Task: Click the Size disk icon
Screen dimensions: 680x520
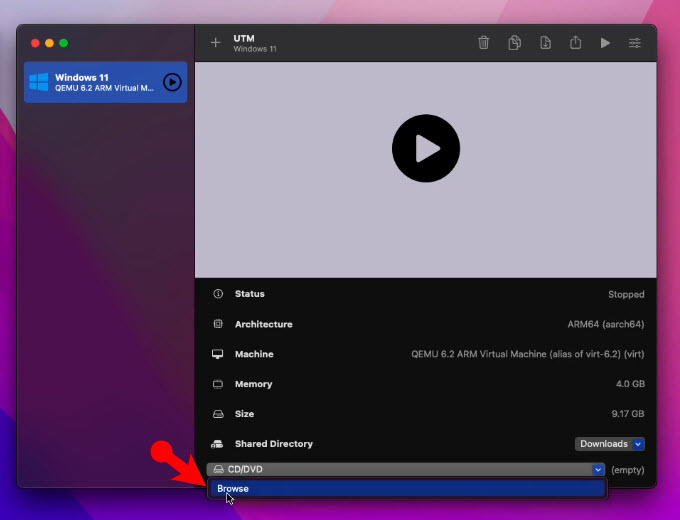Action: coord(218,414)
